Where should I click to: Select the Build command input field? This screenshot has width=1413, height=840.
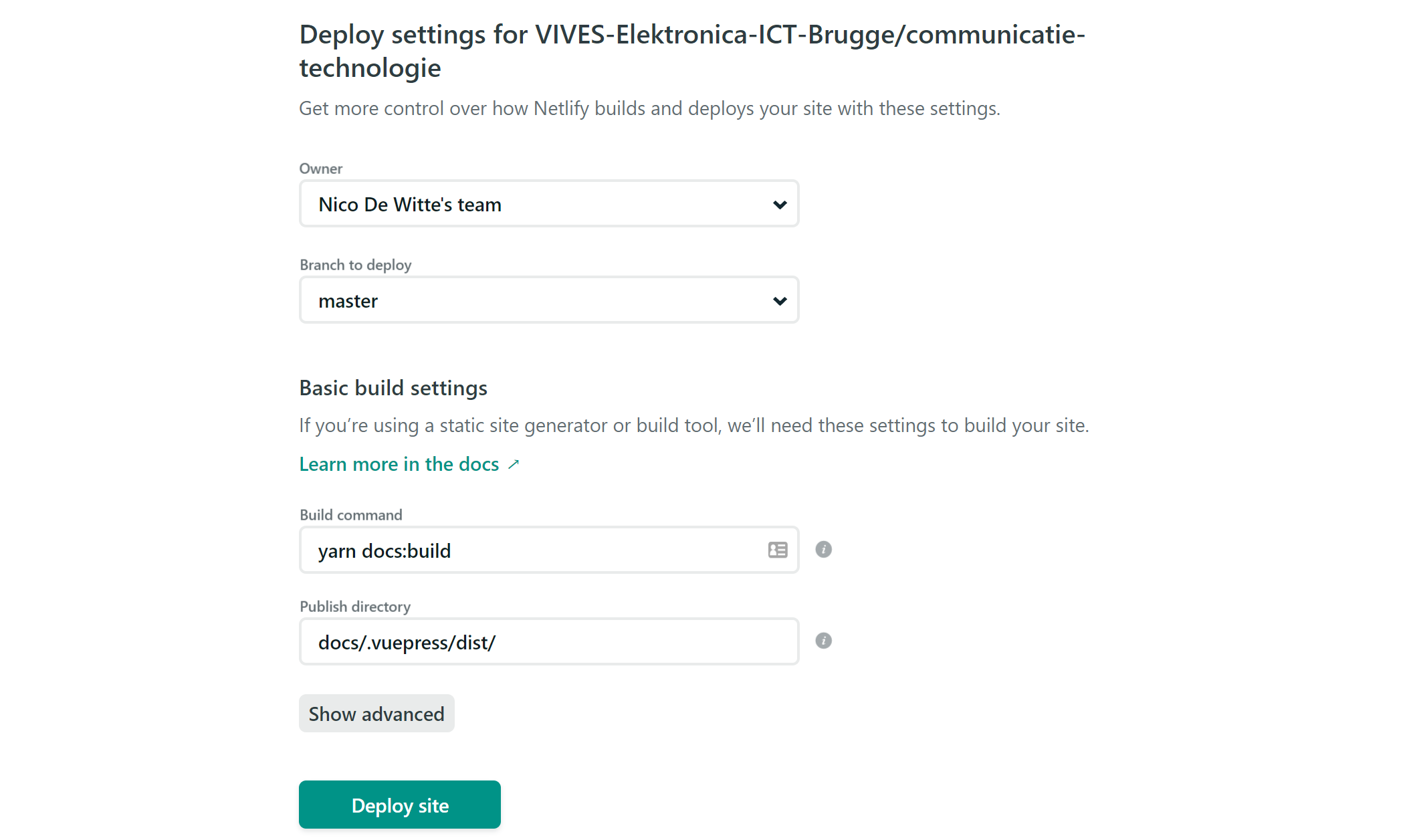[x=549, y=550]
